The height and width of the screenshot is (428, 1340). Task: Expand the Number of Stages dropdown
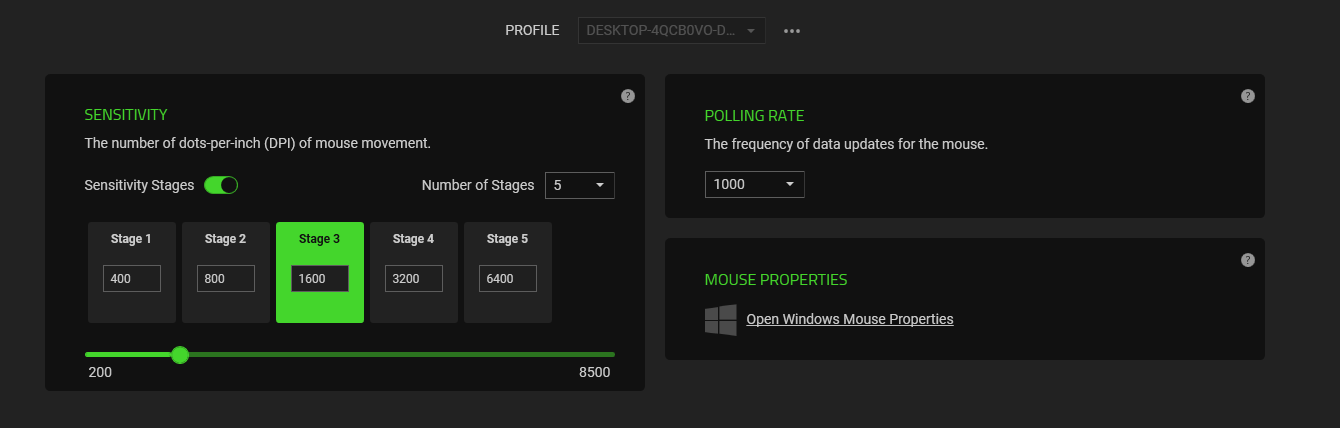coord(580,185)
